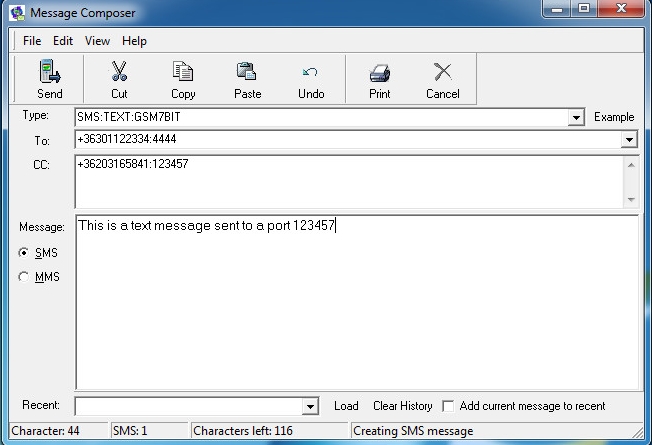Open the To field dropdown arrow

coord(629,141)
